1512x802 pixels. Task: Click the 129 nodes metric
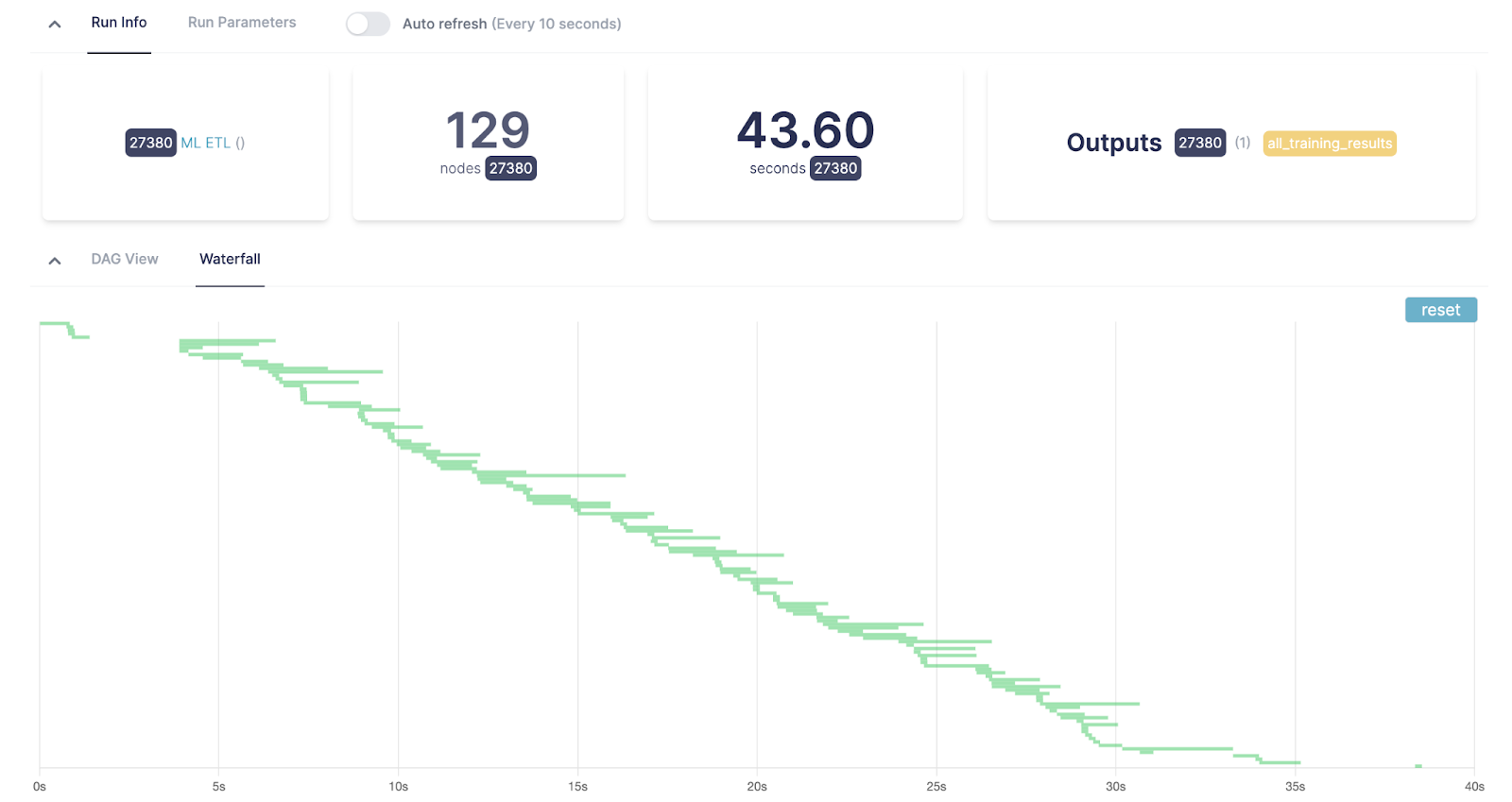pos(488,129)
